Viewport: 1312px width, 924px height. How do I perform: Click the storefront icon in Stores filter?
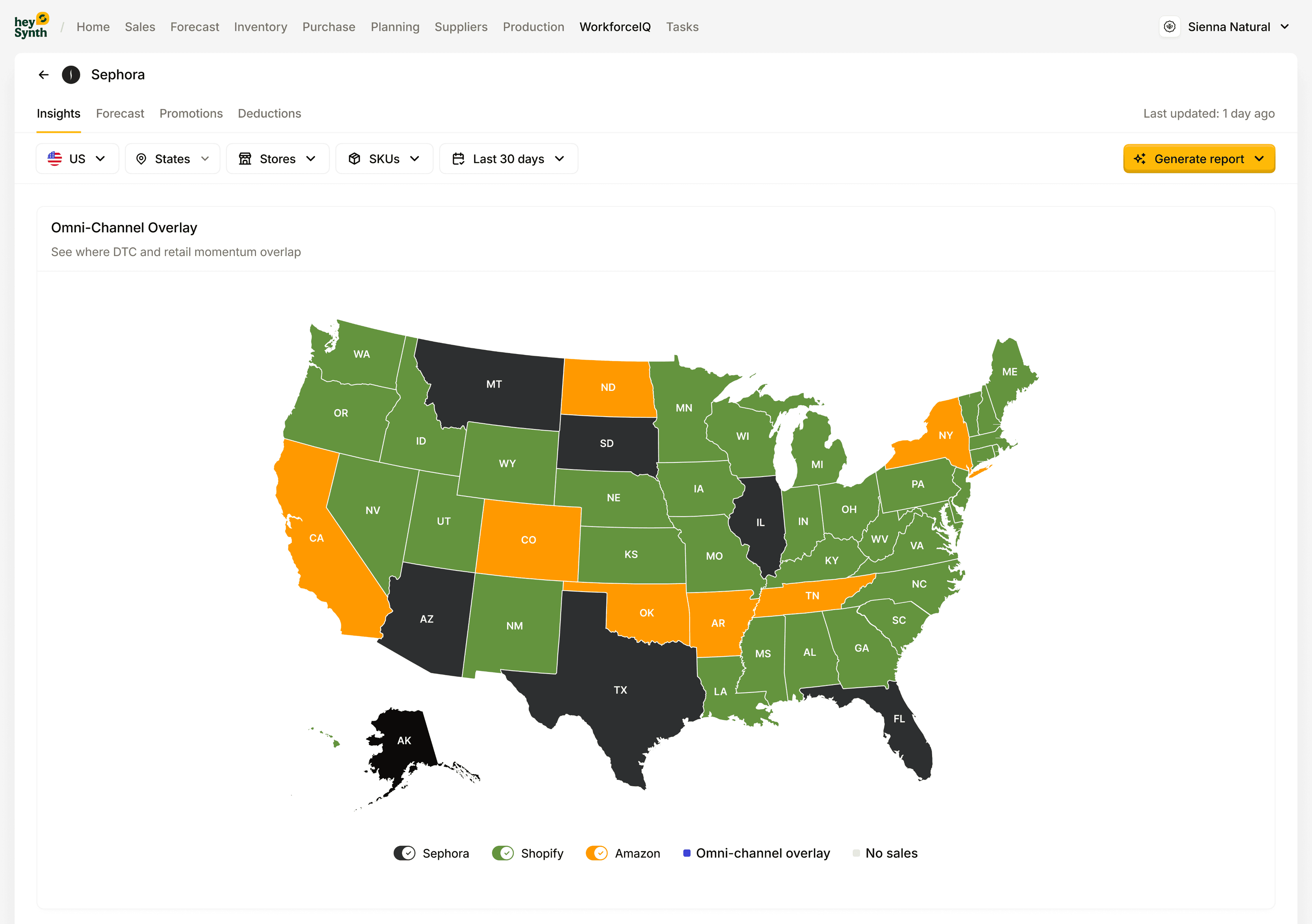[245, 159]
